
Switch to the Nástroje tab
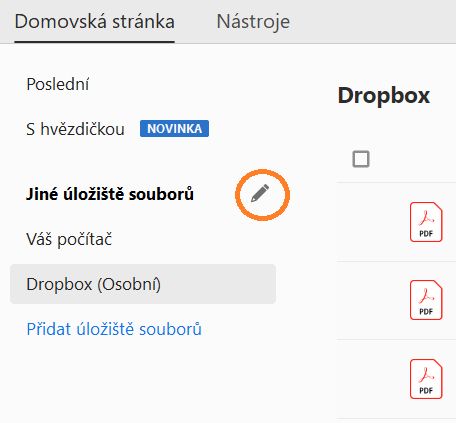[x=253, y=22]
